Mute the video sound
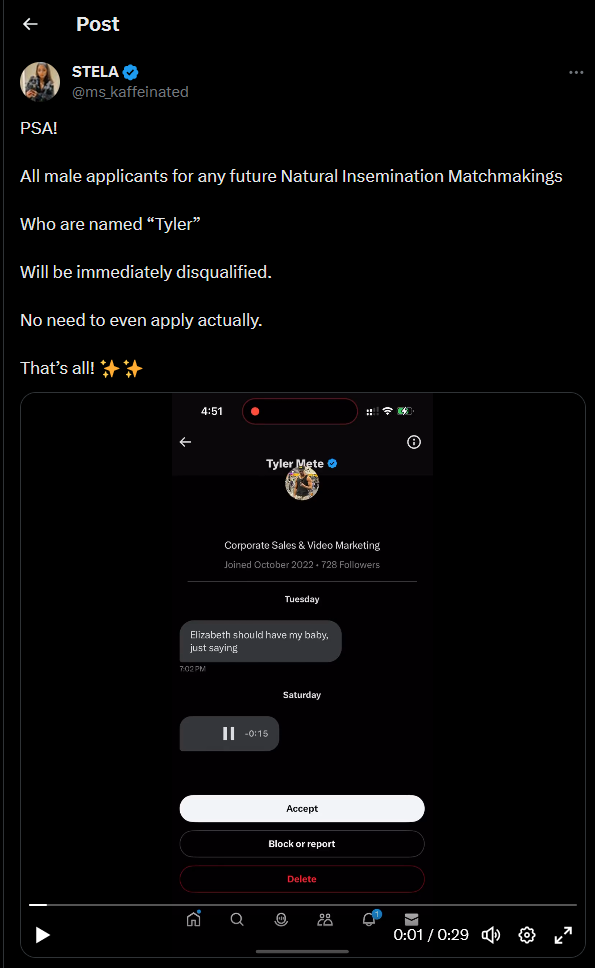The width and height of the screenshot is (595, 968). pyautogui.click(x=491, y=935)
